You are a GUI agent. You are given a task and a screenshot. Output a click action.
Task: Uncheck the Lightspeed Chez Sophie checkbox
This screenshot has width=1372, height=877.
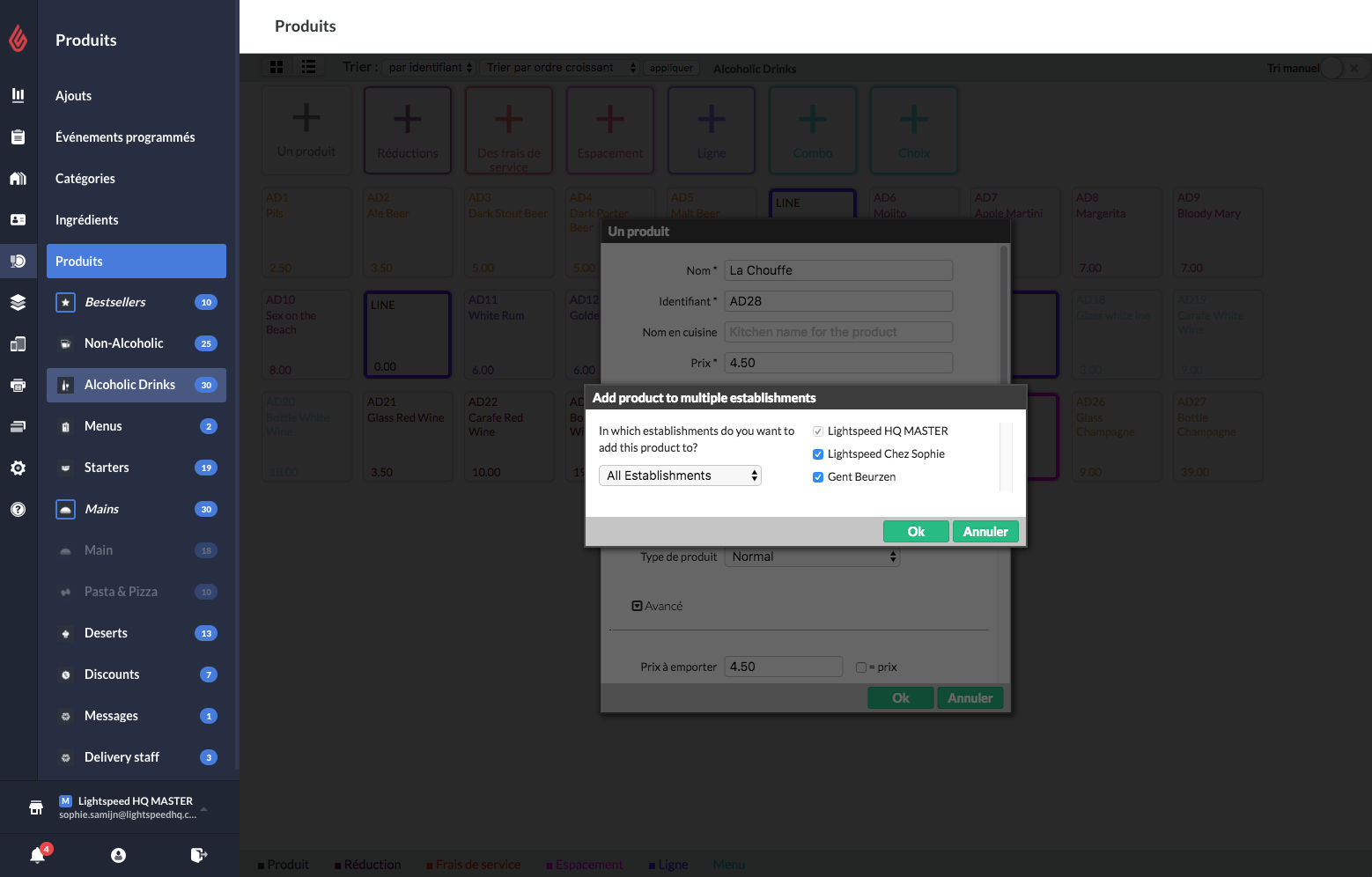point(818,454)
